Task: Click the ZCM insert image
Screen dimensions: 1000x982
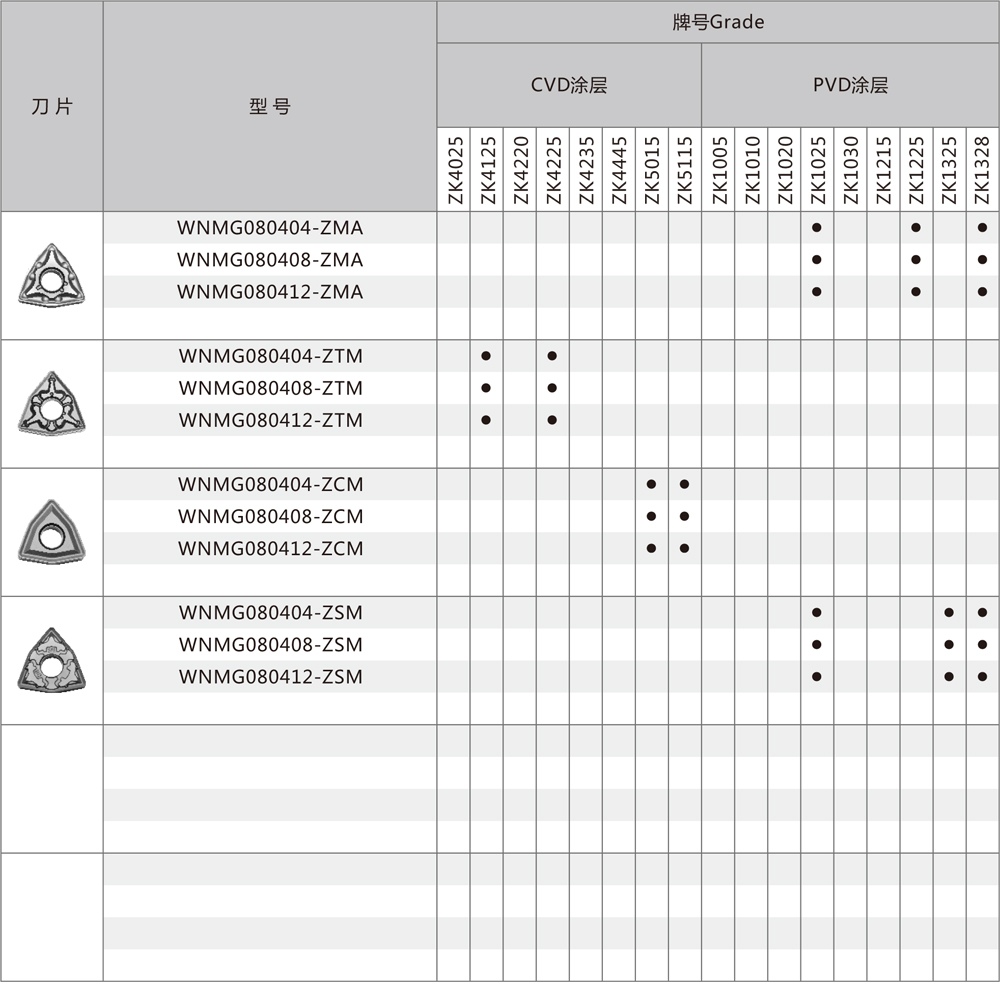Action: [52, 531]
